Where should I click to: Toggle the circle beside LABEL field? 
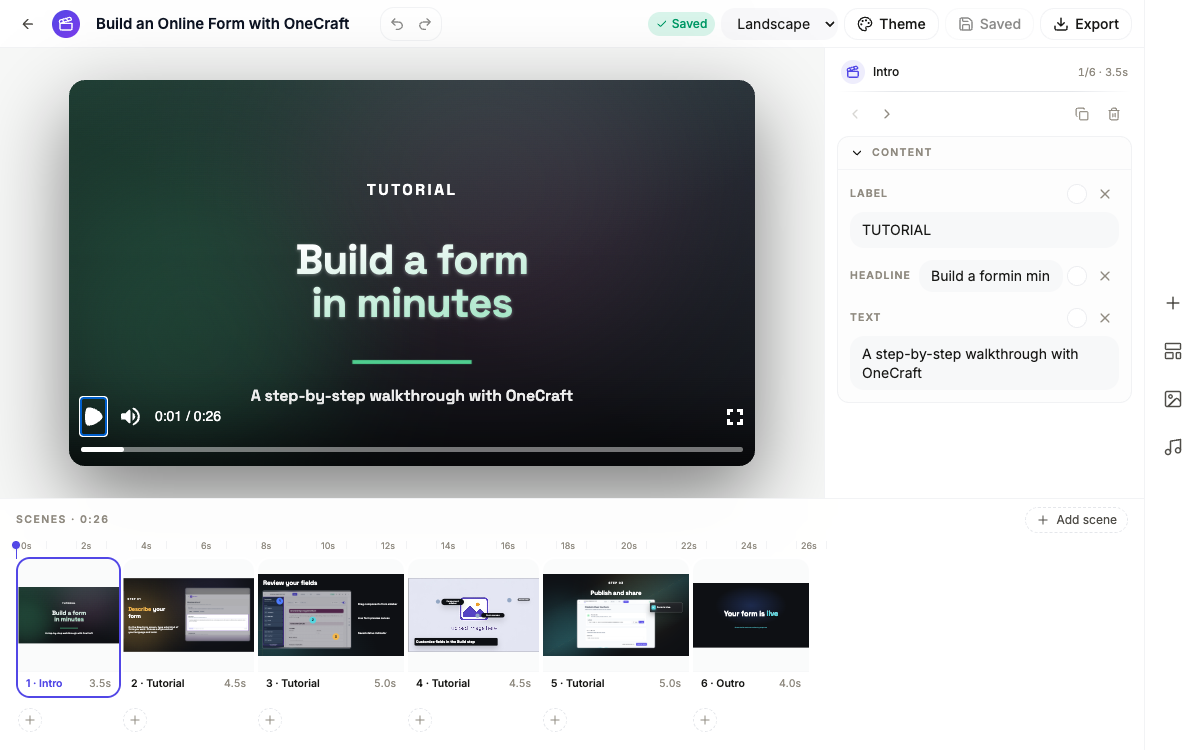click(1077, 194)
